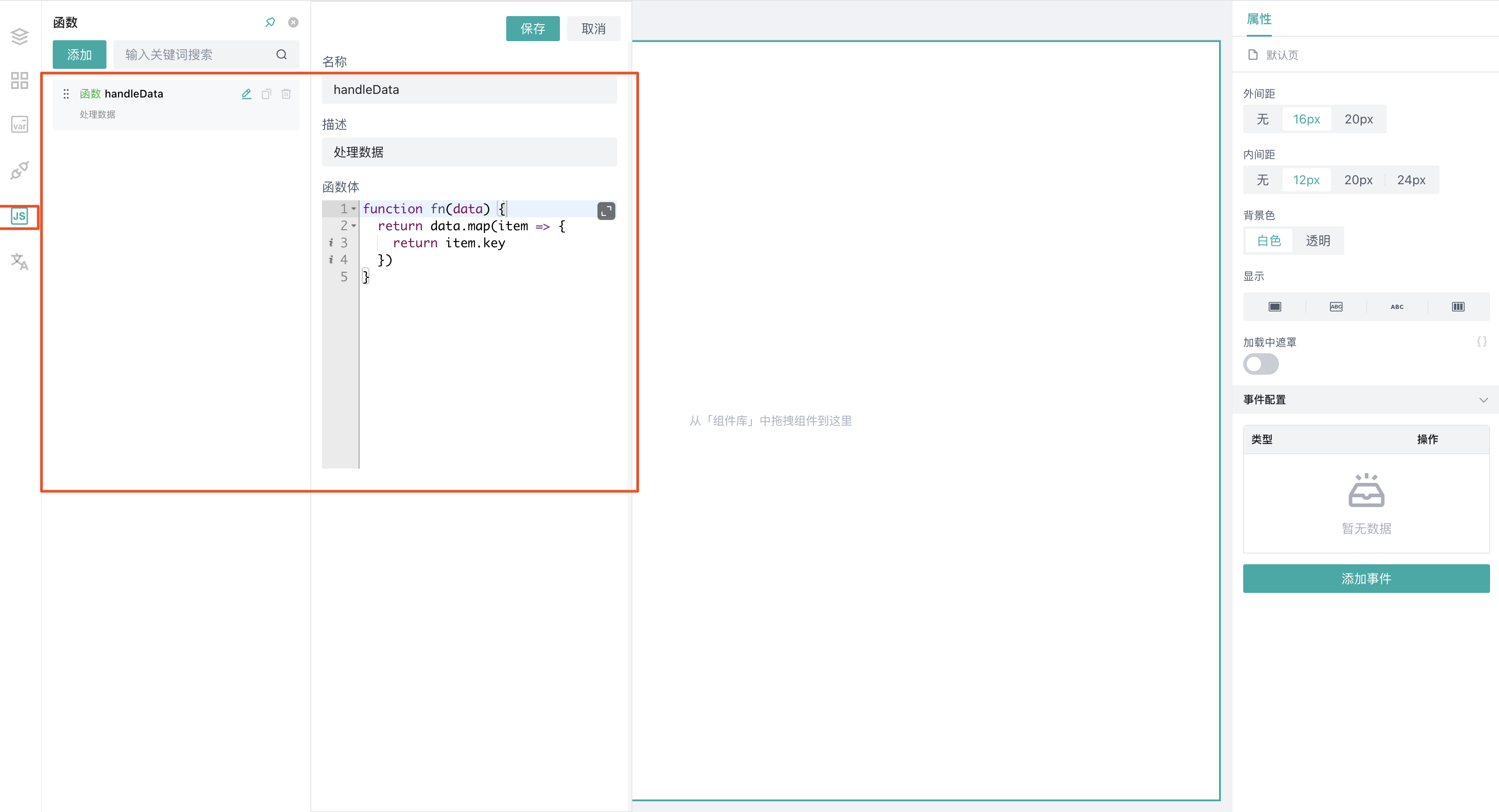Click the 类型 column header

click(1262, 440)
